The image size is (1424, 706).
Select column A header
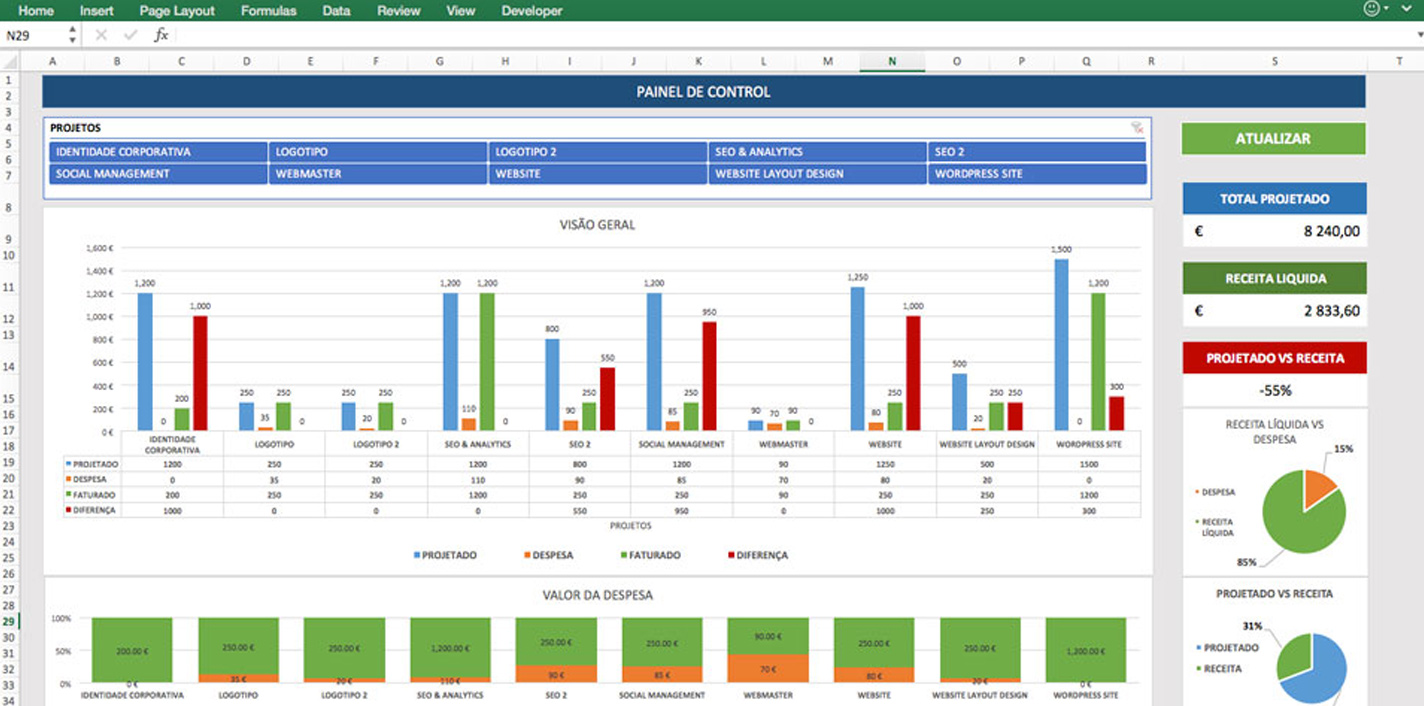(52, 62)
